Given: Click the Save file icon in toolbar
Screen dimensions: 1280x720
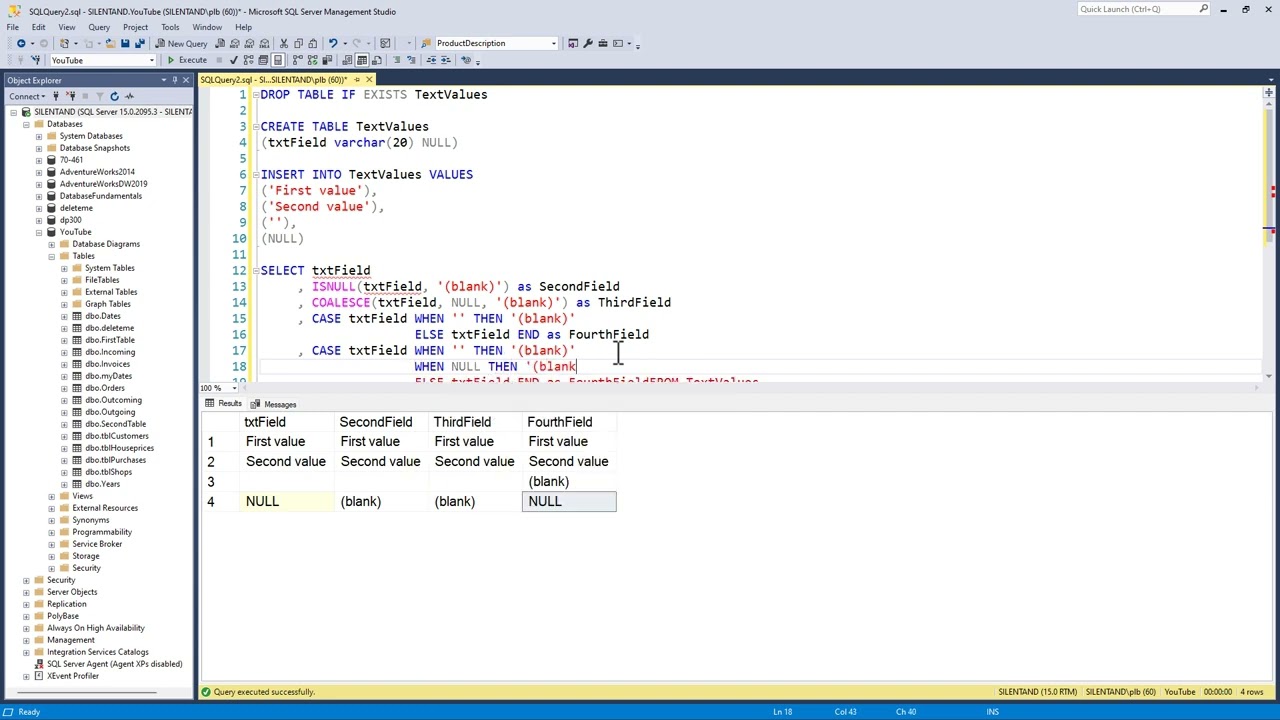Looking at the screenshot, I should pos(125,43).
